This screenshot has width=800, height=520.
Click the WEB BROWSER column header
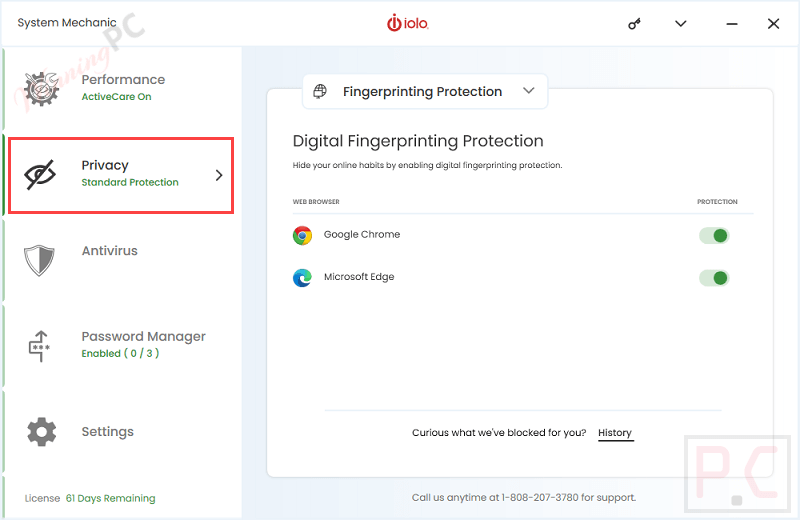pos(316,202)
